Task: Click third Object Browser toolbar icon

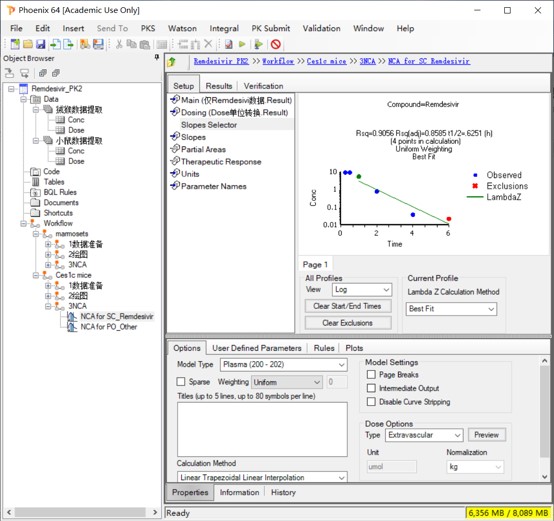Action: pyautogui.click(x=43, y=73)
